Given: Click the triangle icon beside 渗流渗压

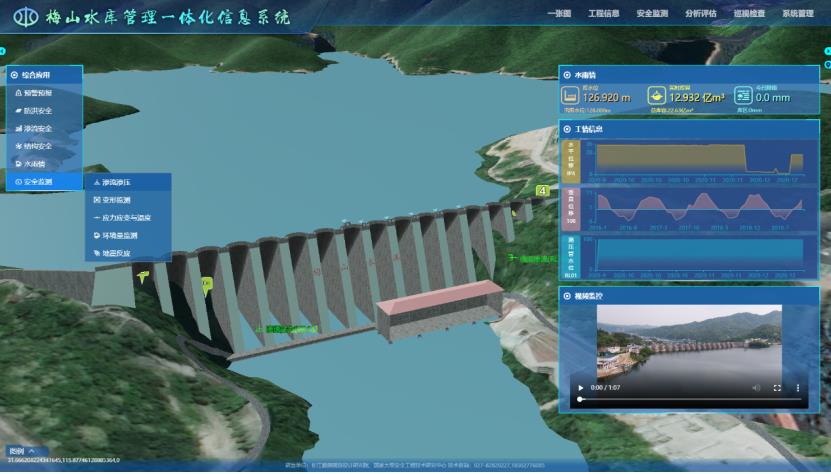Looking at the screenshot, I should [96, 182].
